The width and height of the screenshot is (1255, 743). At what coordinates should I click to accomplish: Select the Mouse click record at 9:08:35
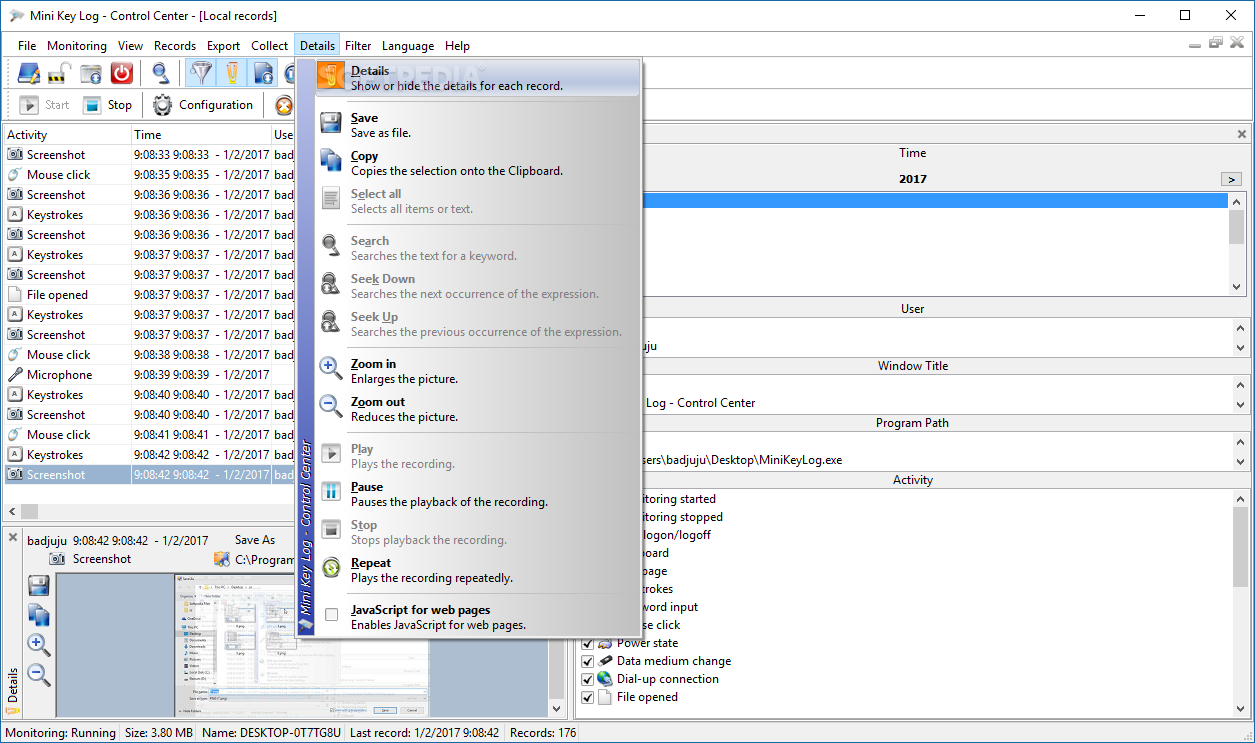coord(148,175)
